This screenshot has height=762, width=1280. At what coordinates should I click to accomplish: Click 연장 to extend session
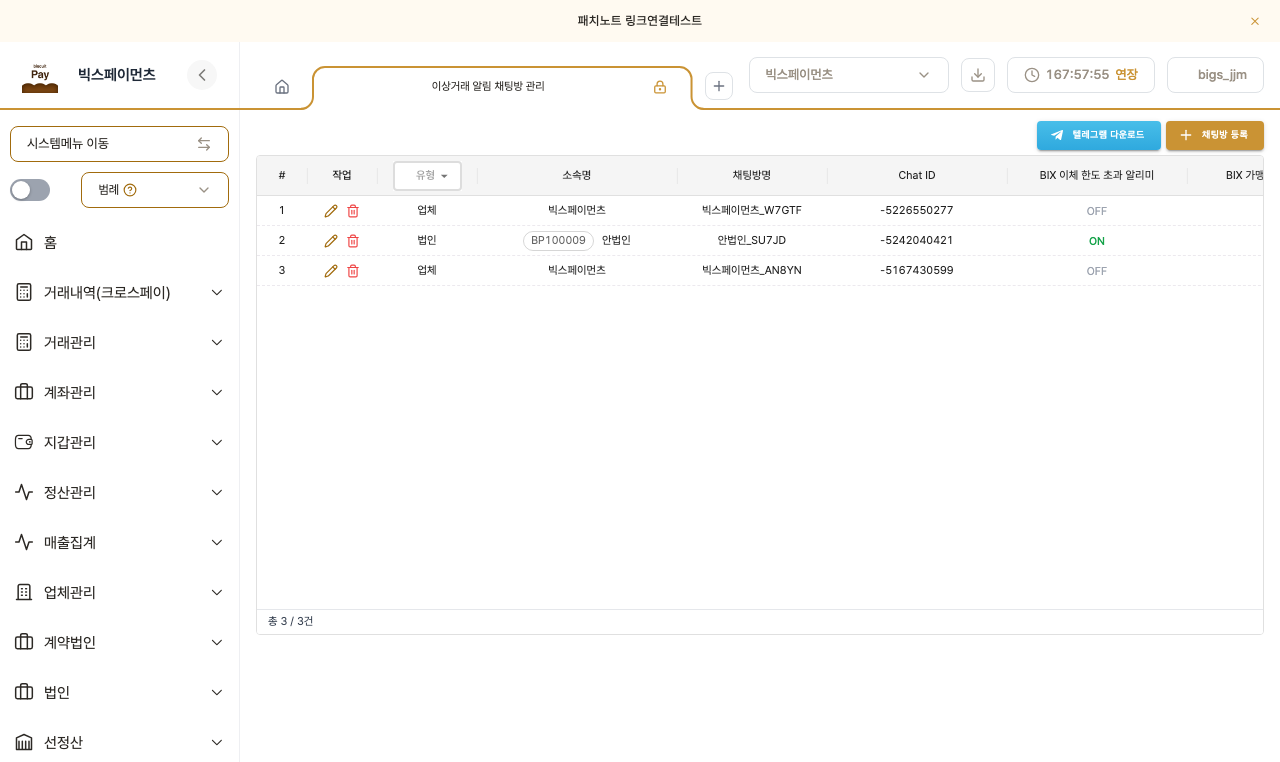(x=1126, y=75)
